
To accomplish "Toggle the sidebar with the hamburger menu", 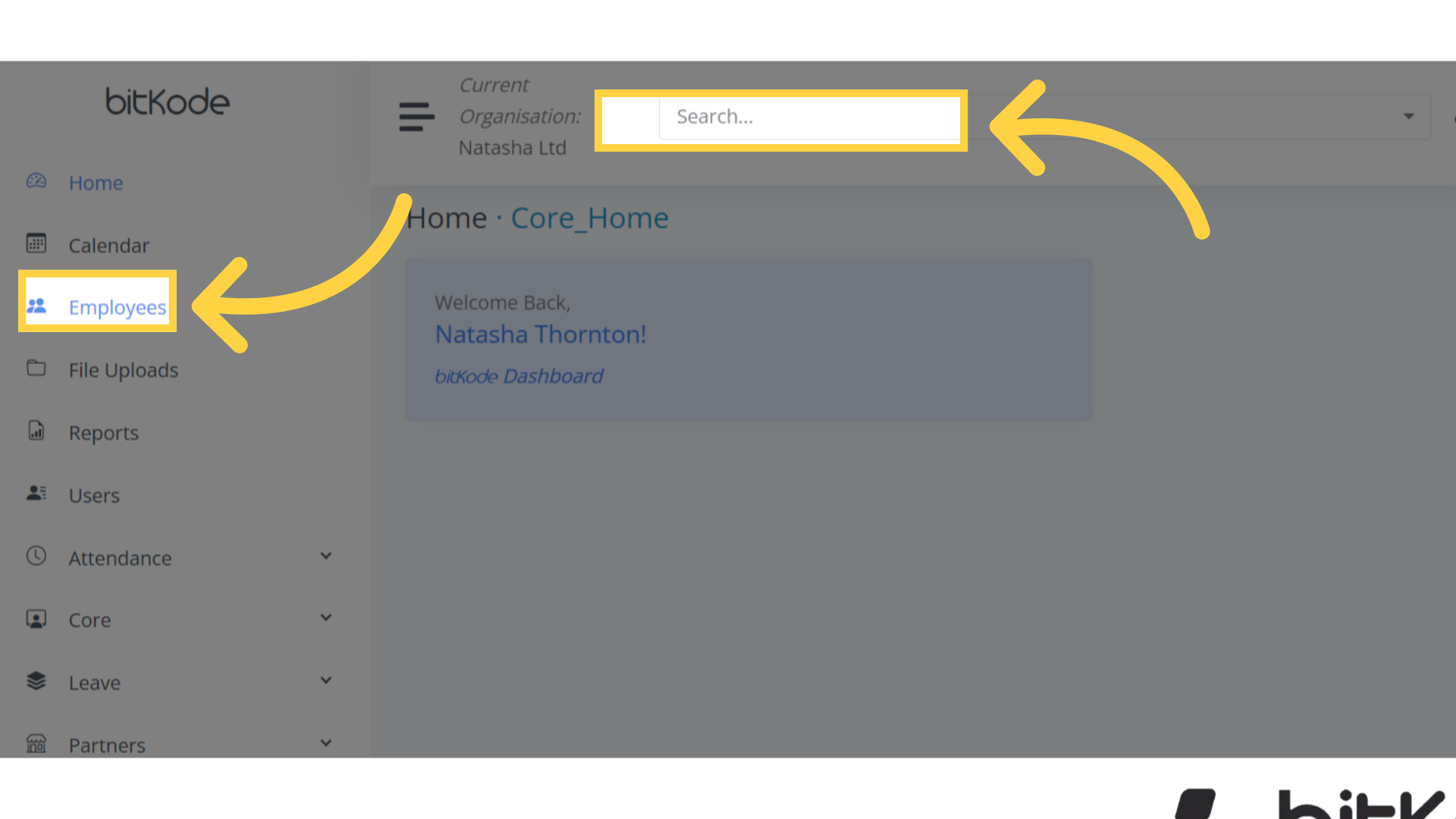I will pos(416,117).
